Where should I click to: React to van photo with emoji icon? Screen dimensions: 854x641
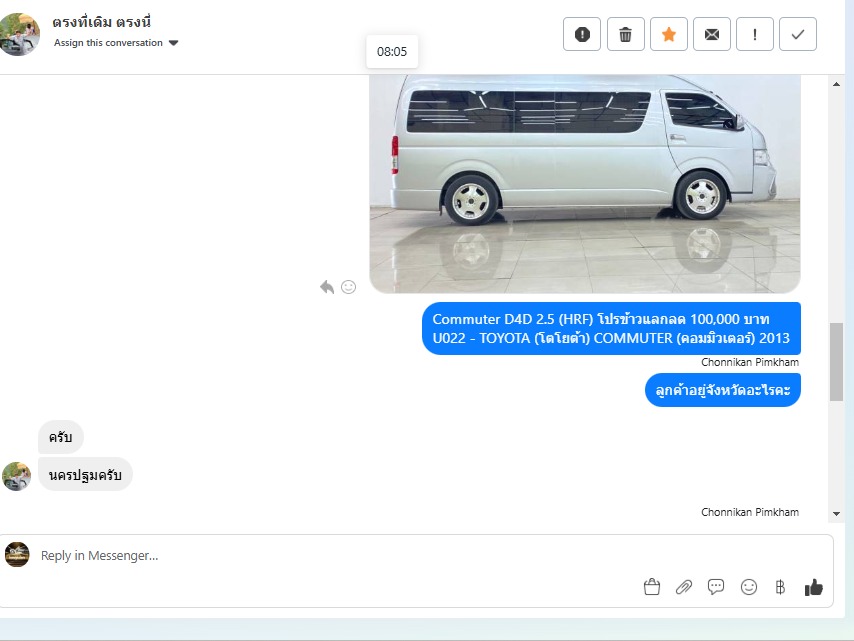tap(349, 287)
